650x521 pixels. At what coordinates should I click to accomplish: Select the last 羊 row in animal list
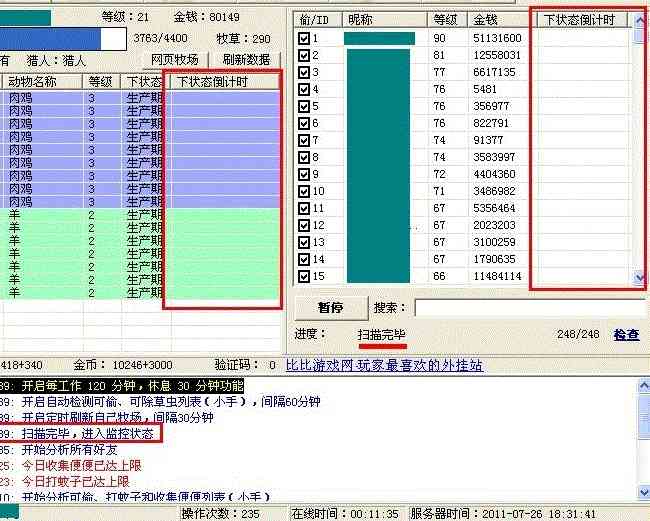click(140, 293)
